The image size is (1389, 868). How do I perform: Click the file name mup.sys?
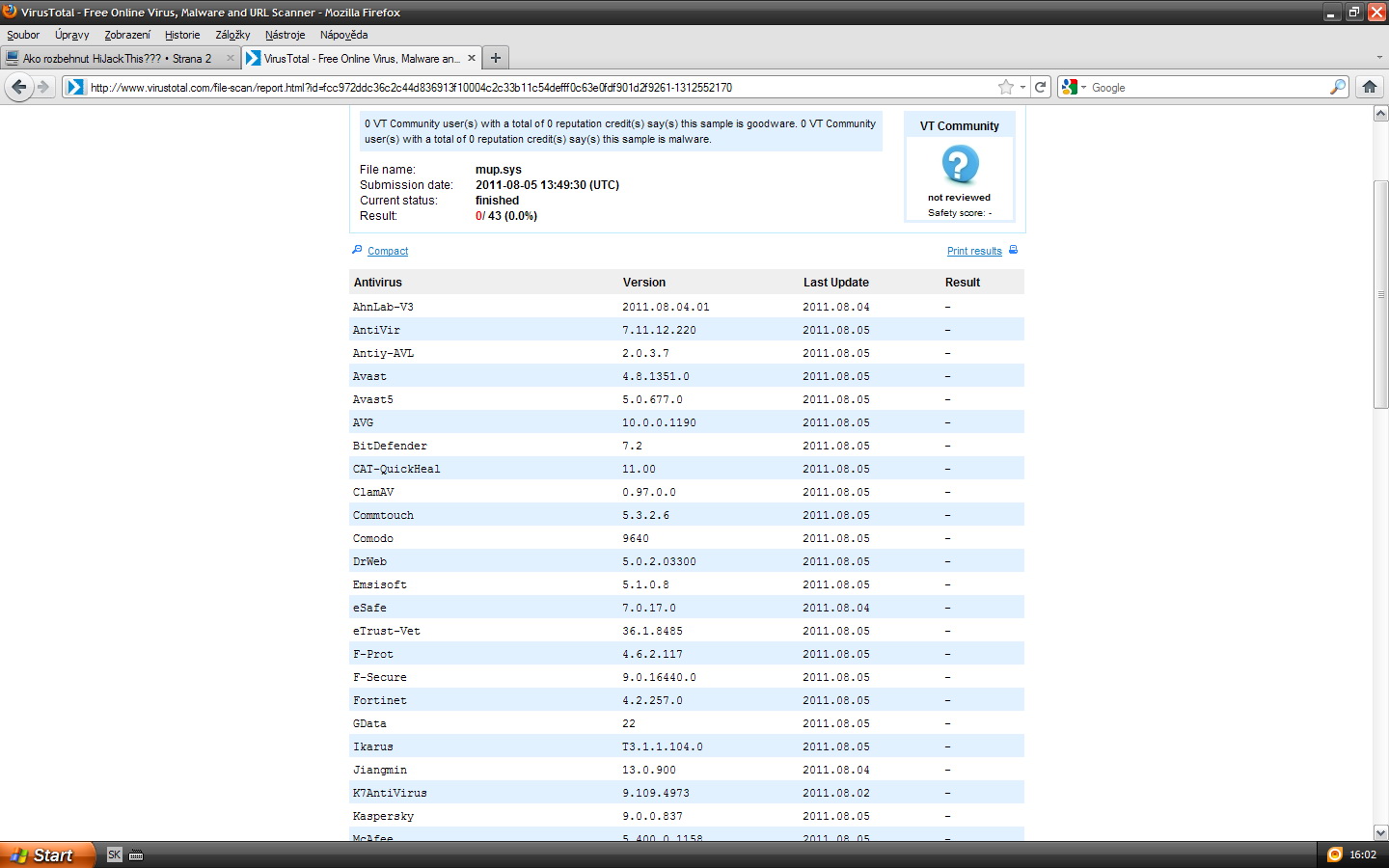[498, 170]
